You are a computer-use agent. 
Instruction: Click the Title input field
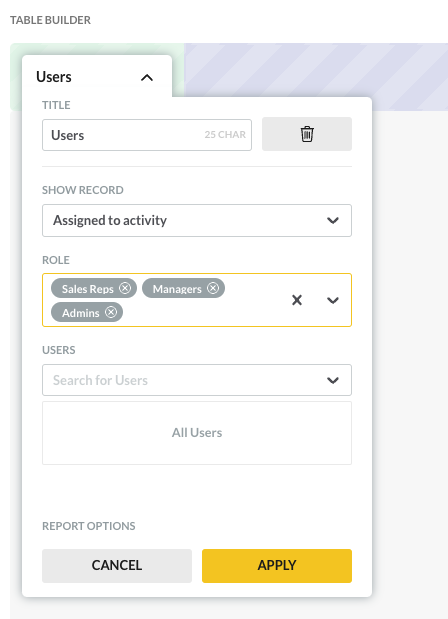point(147,135)
